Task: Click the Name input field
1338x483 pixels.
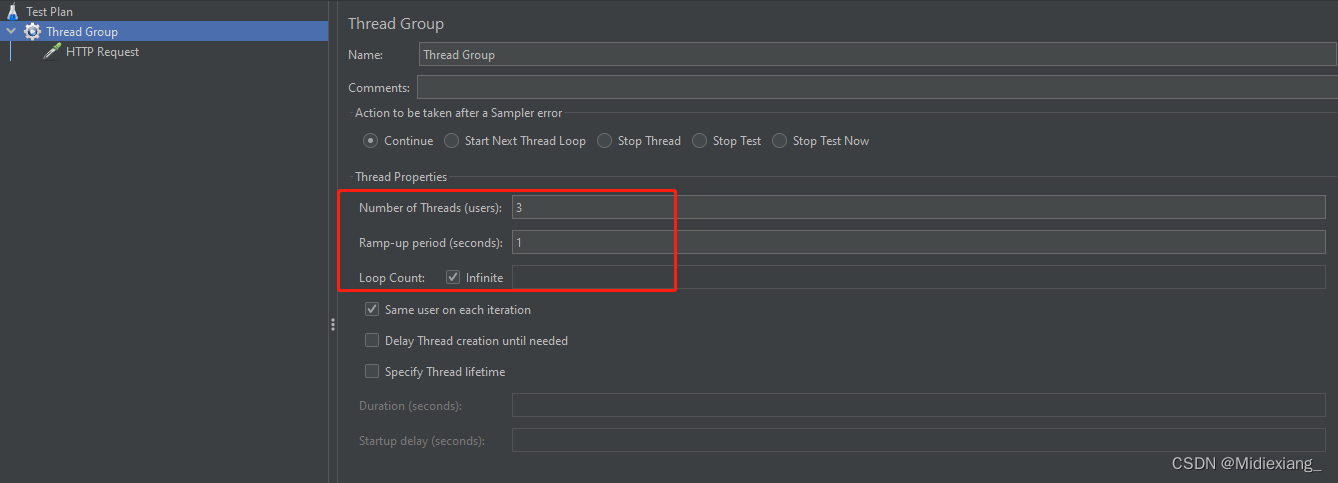Action: (878, 55)
